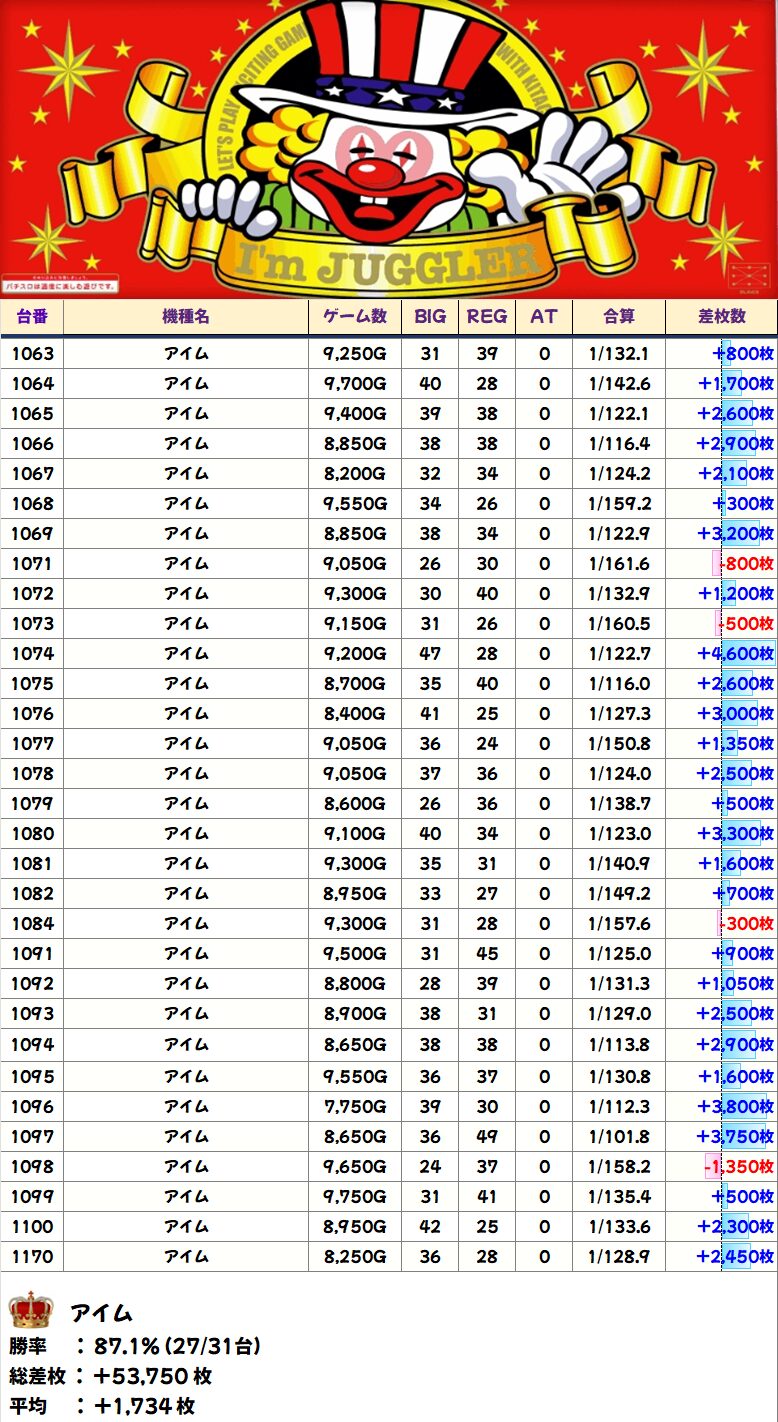Click the +4,600枚 value in row 1074
The image size is (778, 1422).
(x=736, y=653)
